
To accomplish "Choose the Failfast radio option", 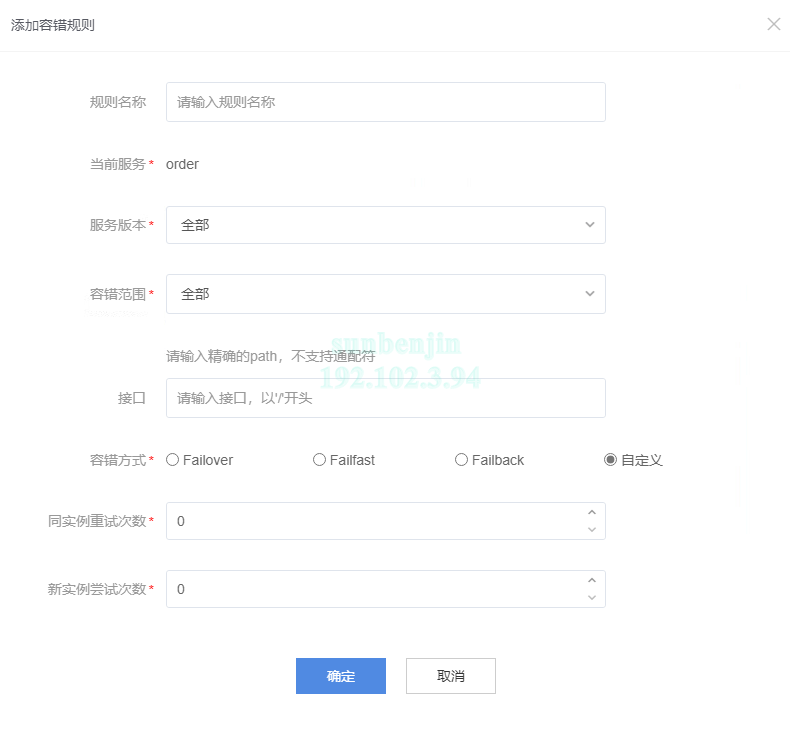I will (x=320, y=460).
